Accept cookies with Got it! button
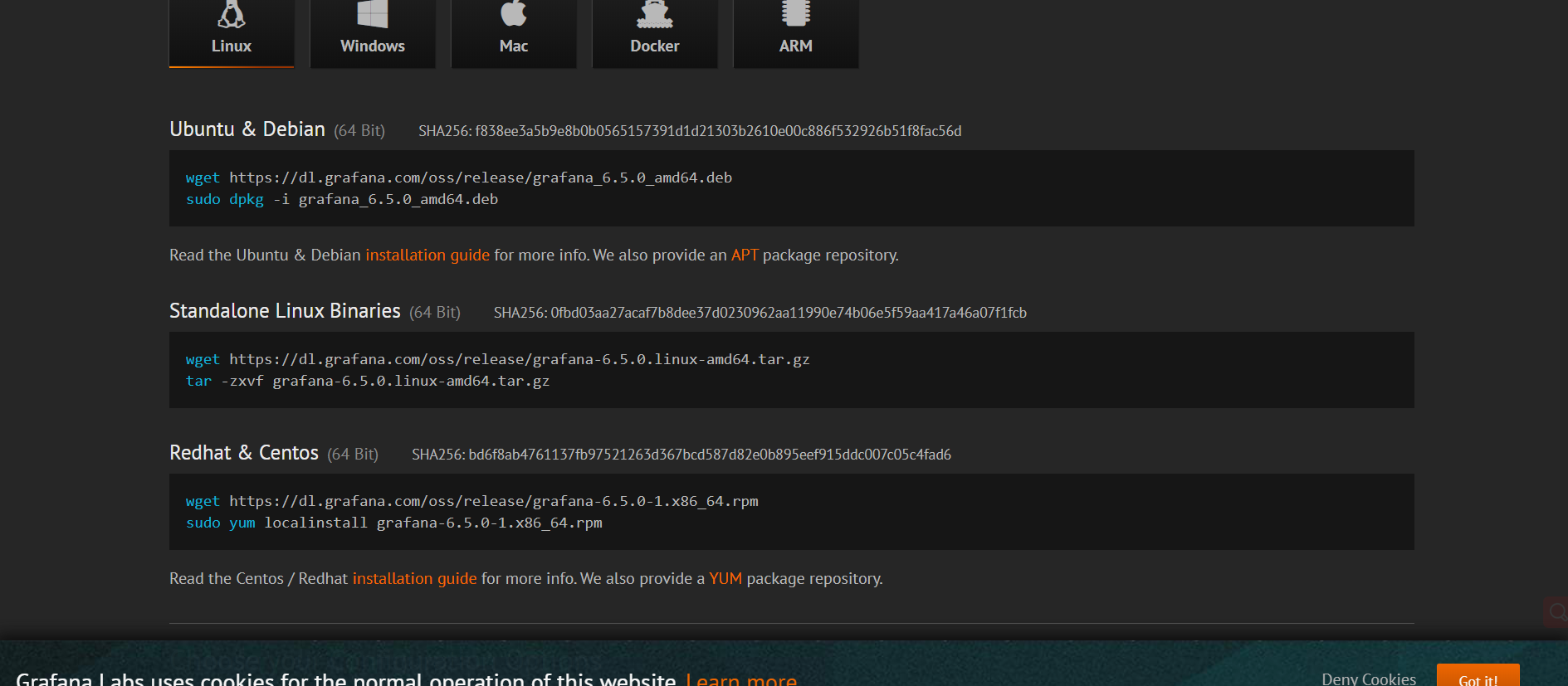Image resolution: width=1568 pixels, height=686 pixels. tap(1478, 675)
